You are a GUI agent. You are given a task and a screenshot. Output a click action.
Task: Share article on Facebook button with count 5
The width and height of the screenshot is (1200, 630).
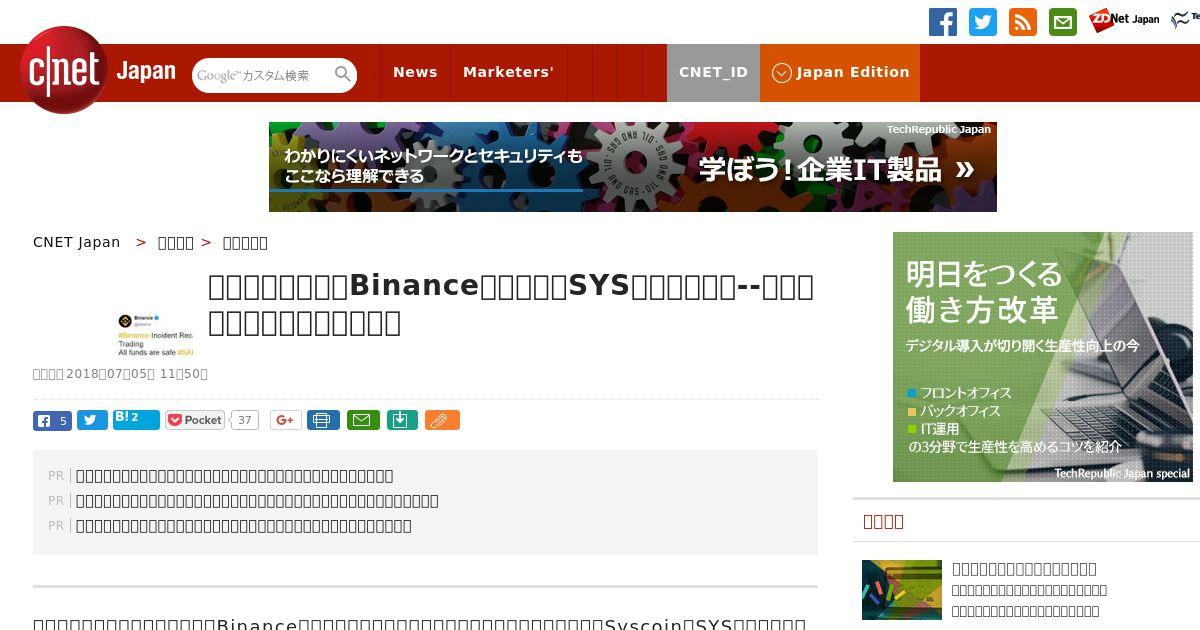coord(52,420)
